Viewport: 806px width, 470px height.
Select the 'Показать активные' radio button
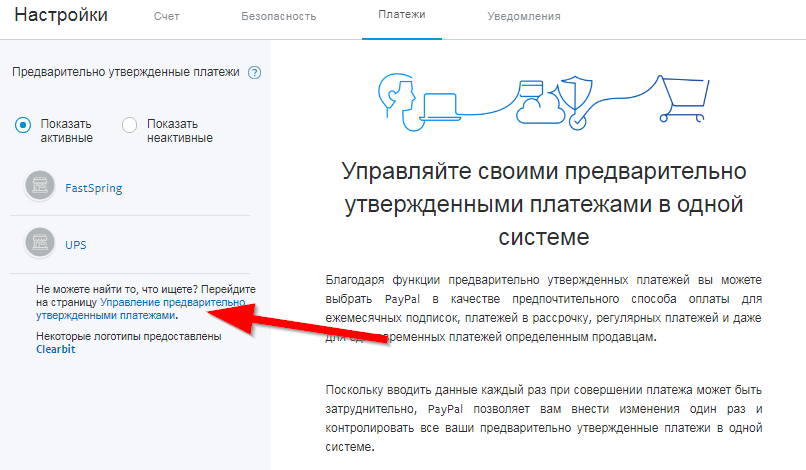coord(23,125)
